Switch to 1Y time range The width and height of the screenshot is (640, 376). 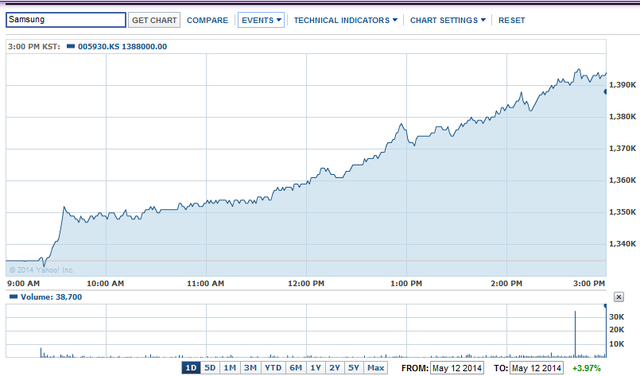[316, 368]
